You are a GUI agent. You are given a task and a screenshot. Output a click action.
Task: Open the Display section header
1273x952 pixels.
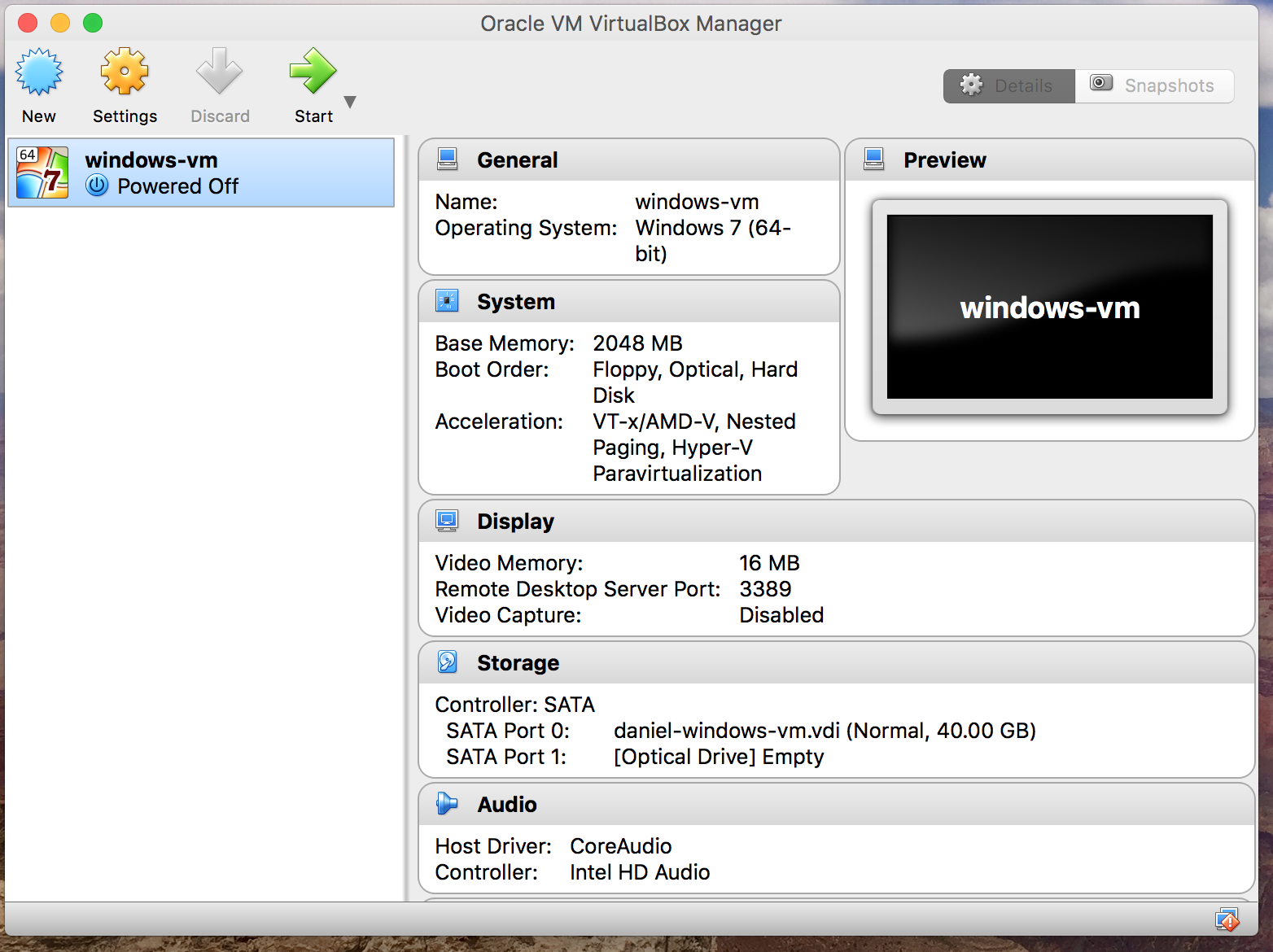[836, 521]
